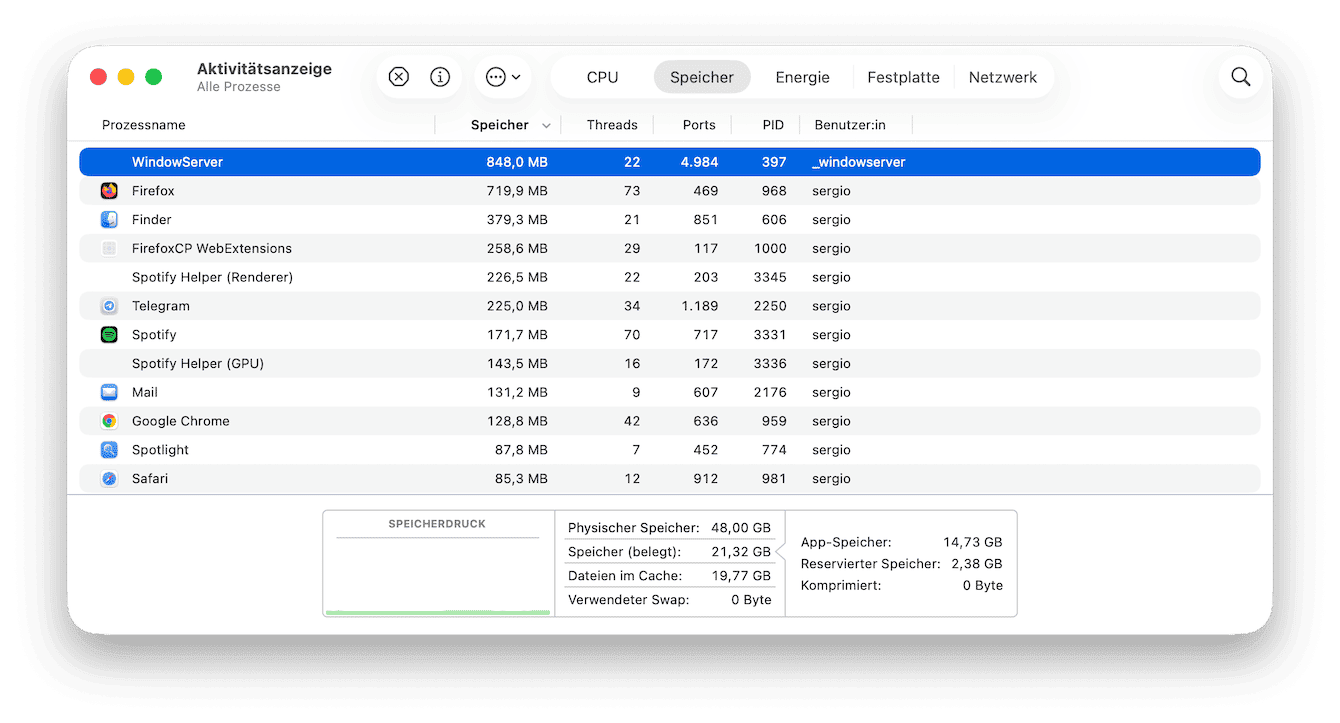
Task: Click the Telegram app icon
Action: click(x=109, y=306)
